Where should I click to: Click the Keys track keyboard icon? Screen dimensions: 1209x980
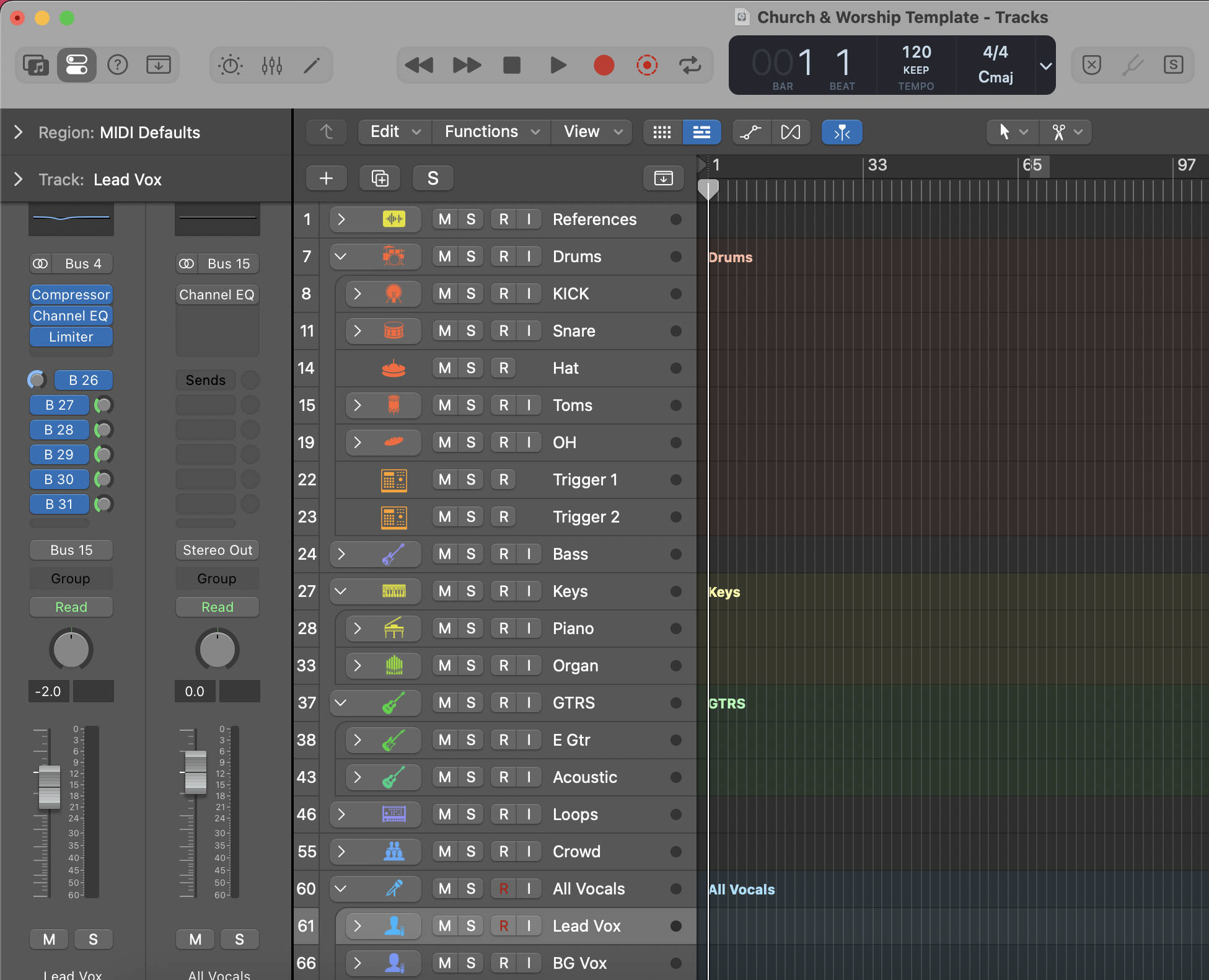[393, 591]
